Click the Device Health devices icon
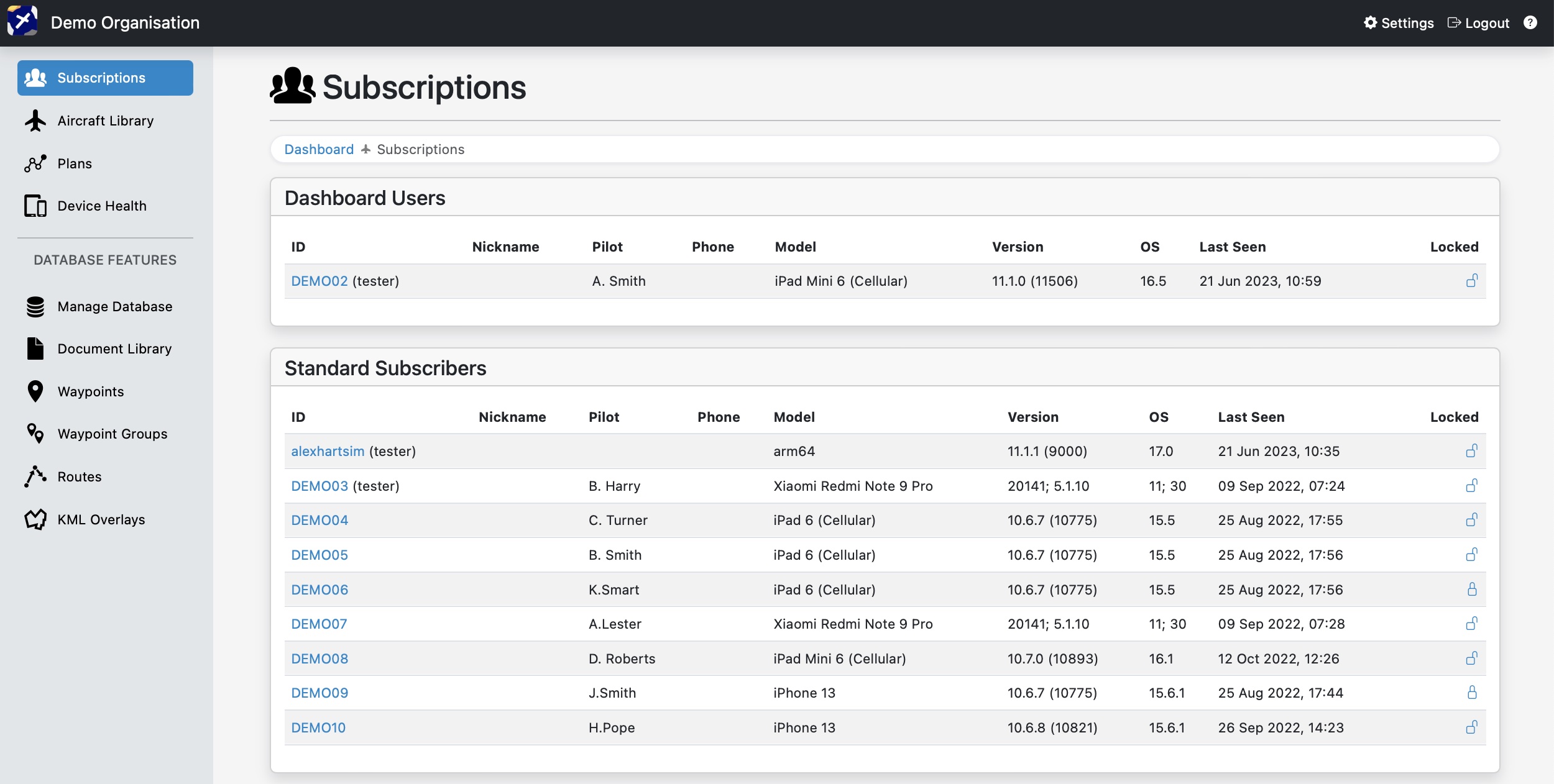The image size is (1554, 784). [x=35, y=206]
